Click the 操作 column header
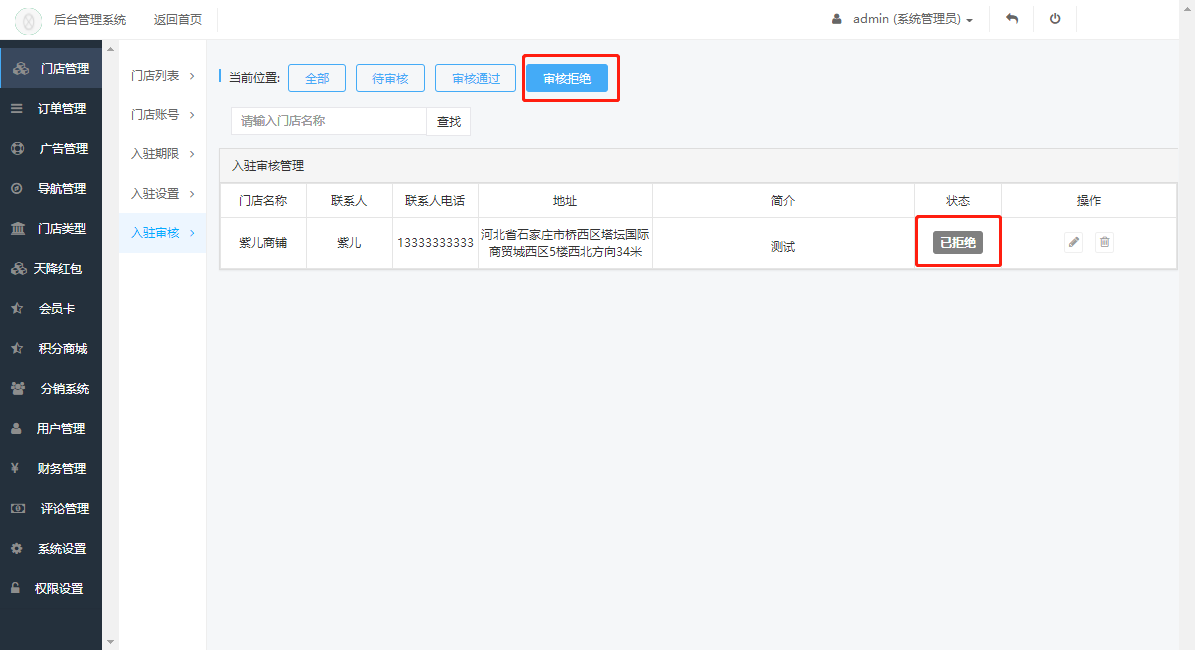The height and width of the screenshot is (650, 1195). [x=1088, y=200]
